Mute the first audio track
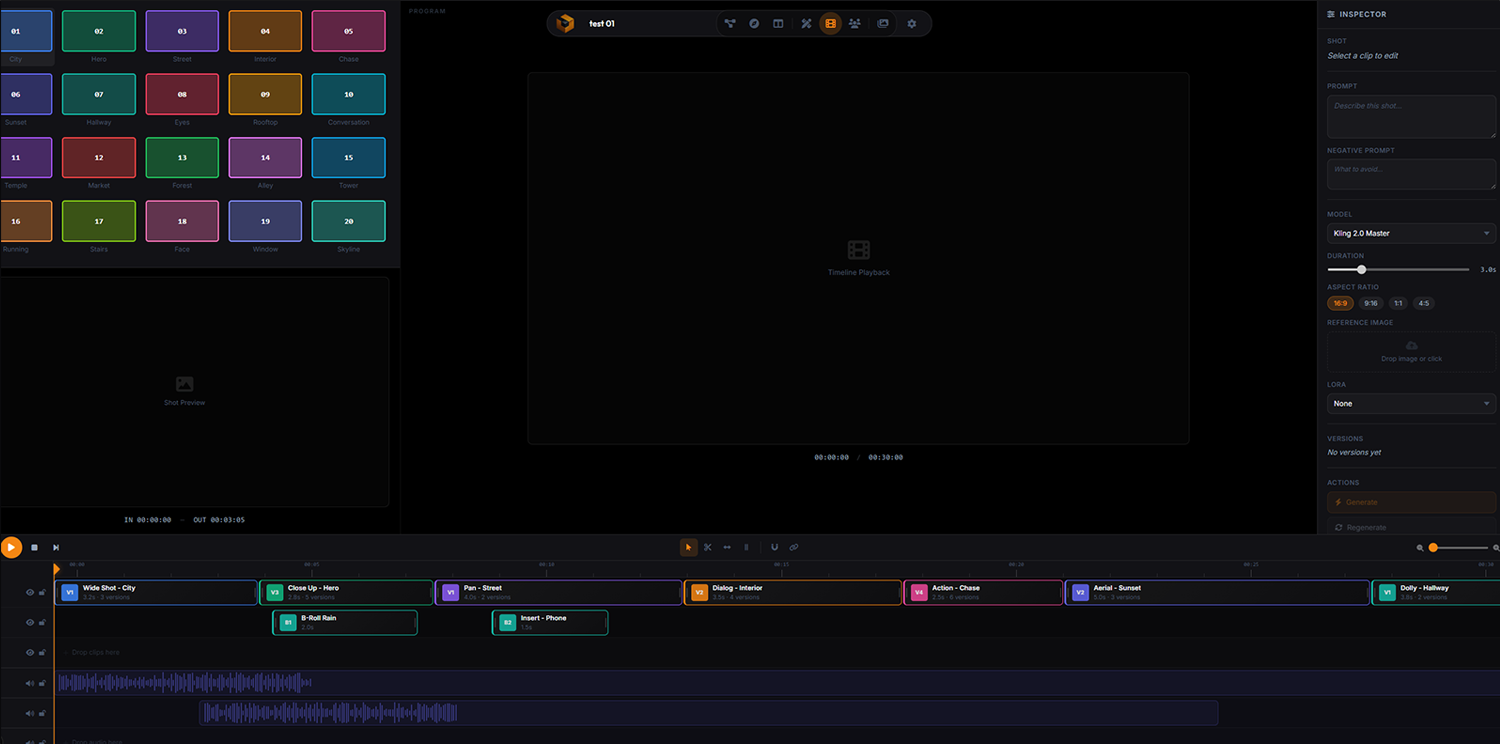The height and width of the screenshot is (744, 1500). click(x=30, y=683)
